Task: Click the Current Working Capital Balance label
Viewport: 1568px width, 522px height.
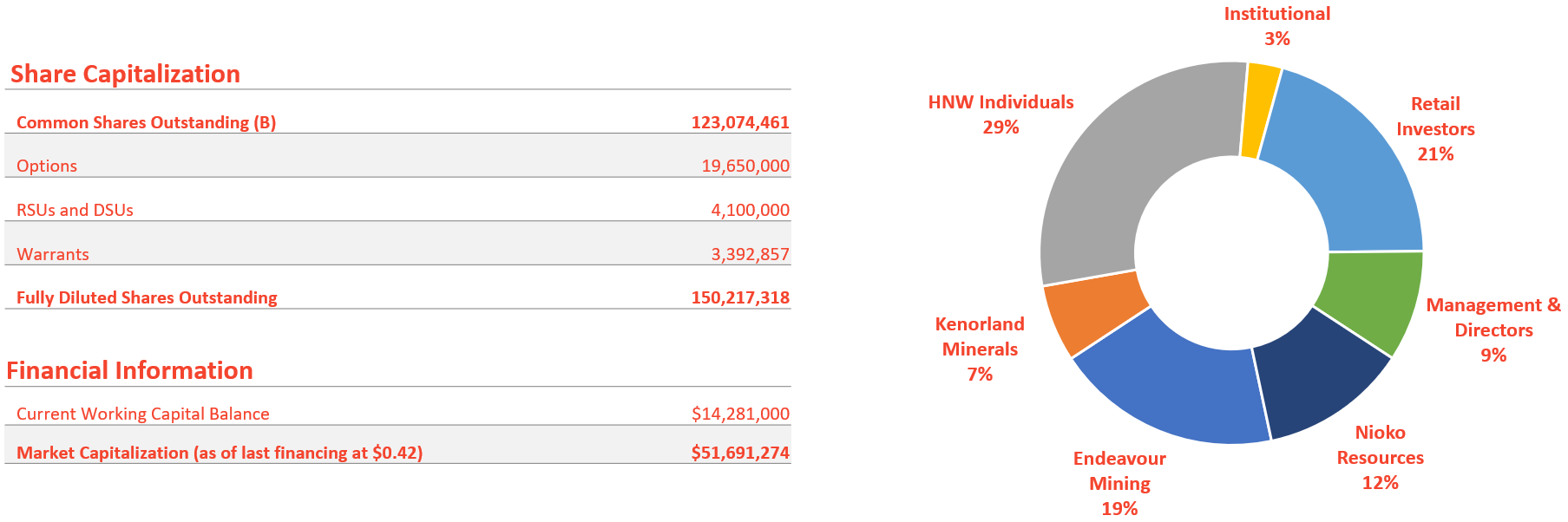Action: click(x=142, y=414)
